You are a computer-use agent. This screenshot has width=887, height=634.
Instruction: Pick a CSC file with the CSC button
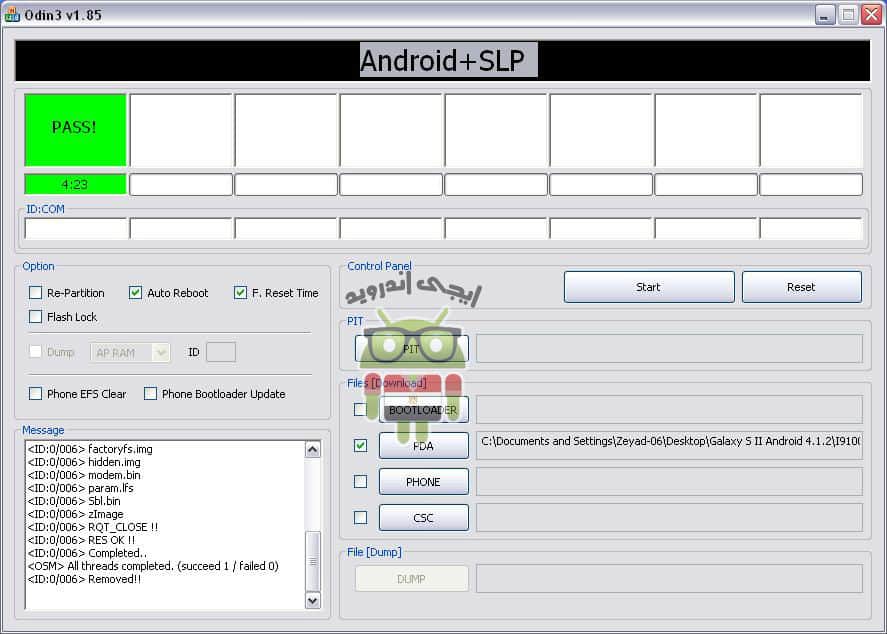pos(424,518)
